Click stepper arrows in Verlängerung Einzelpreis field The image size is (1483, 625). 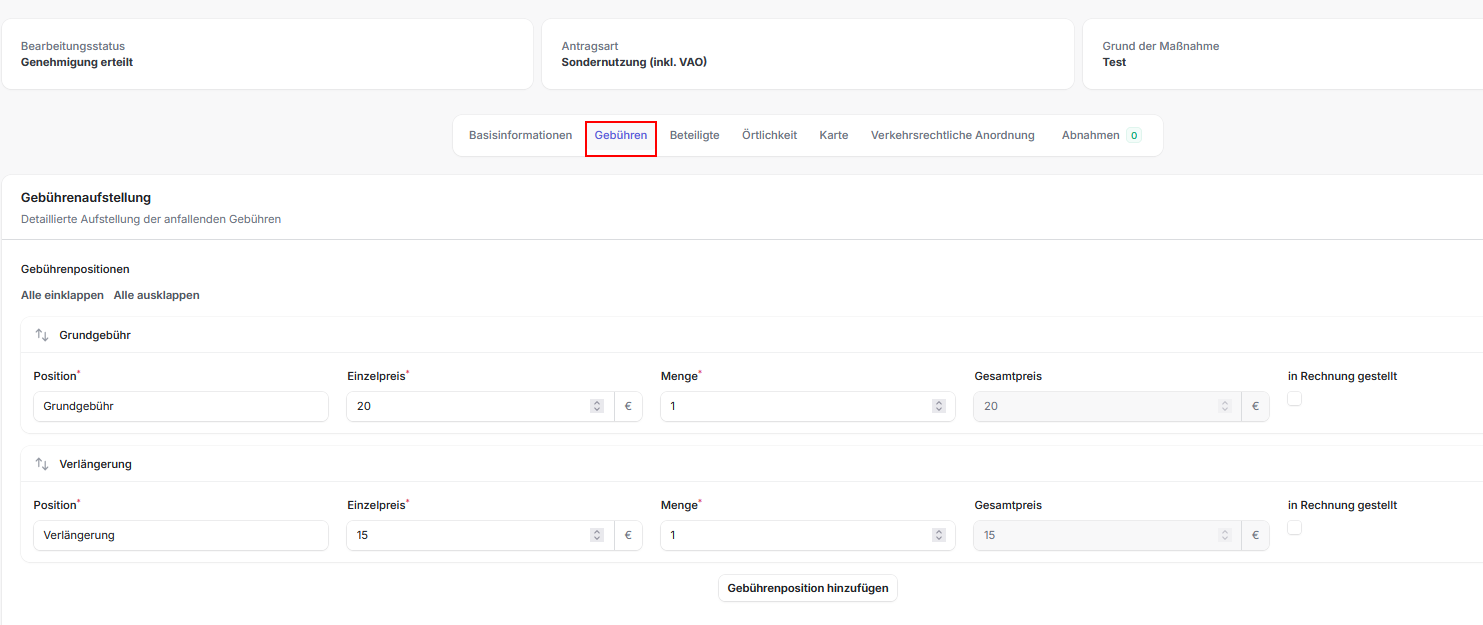pos(597,535)
